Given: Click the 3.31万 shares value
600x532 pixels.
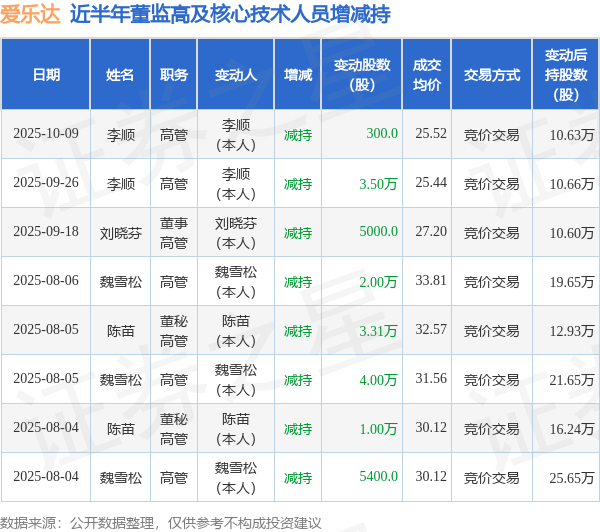Looking at the screenshot, I should click(x=378, y=331).
